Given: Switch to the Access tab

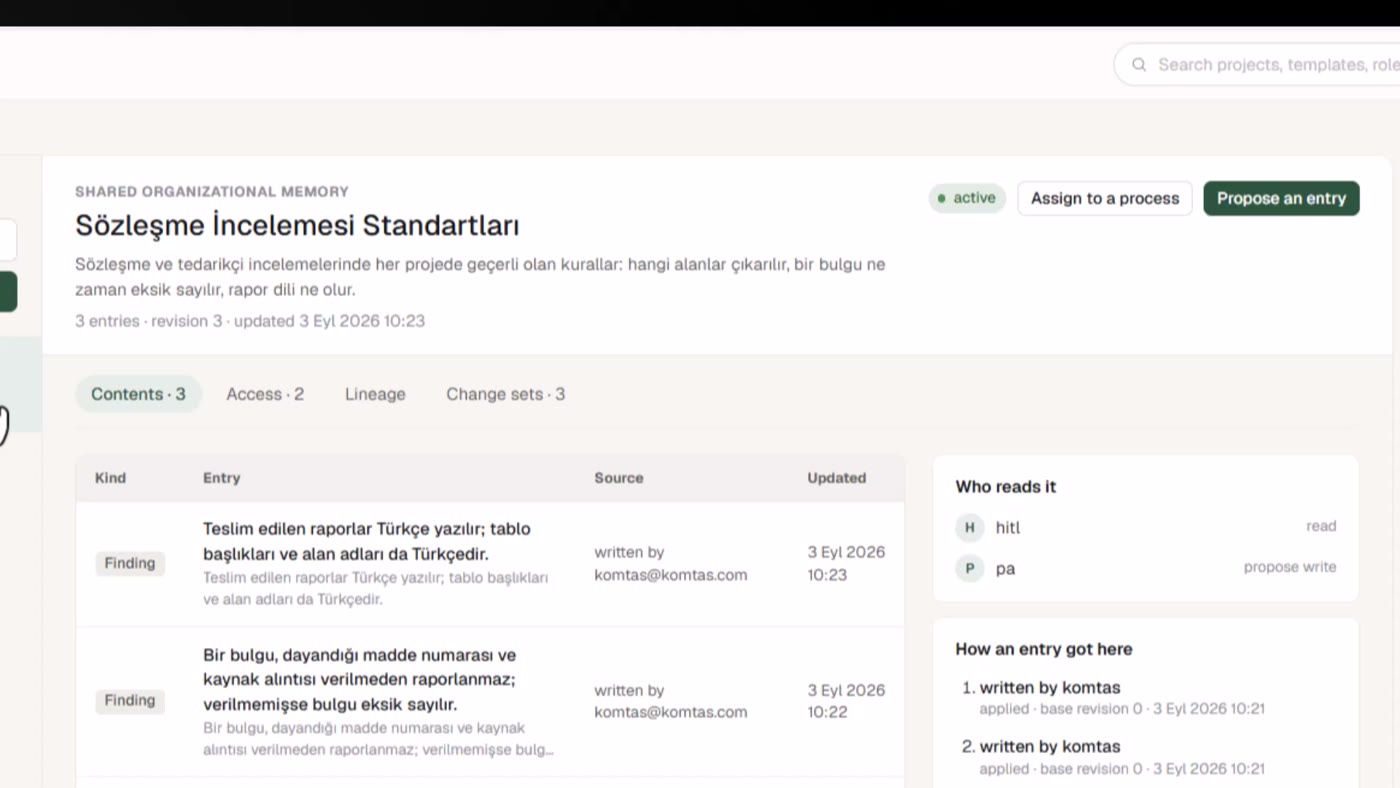Looking at the screenshot, I should [265, 394].
